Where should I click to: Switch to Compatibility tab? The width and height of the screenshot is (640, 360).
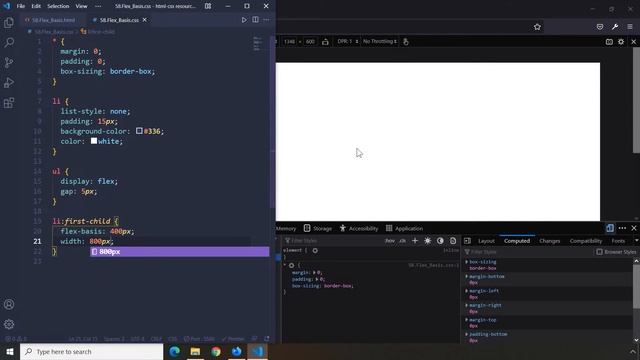[586, 241]
